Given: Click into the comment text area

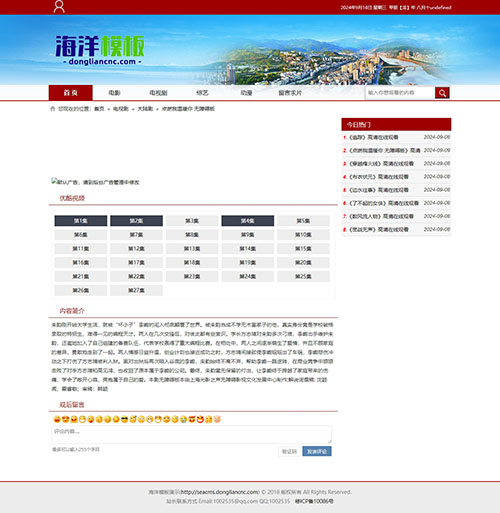Looking at the screenshot, I should (x=192, y=434).
